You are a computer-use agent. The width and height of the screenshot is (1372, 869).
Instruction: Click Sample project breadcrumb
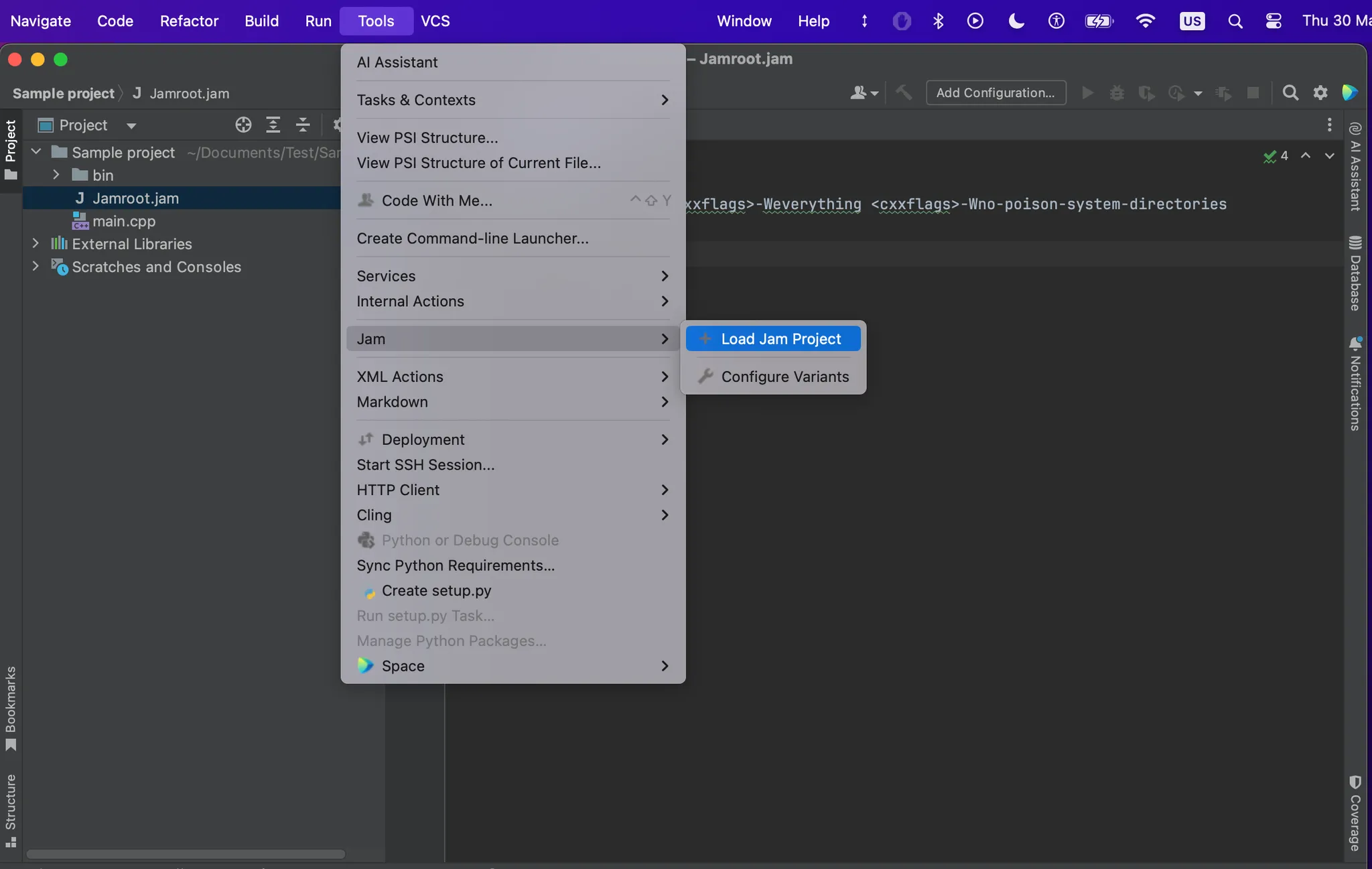[64, 93]
